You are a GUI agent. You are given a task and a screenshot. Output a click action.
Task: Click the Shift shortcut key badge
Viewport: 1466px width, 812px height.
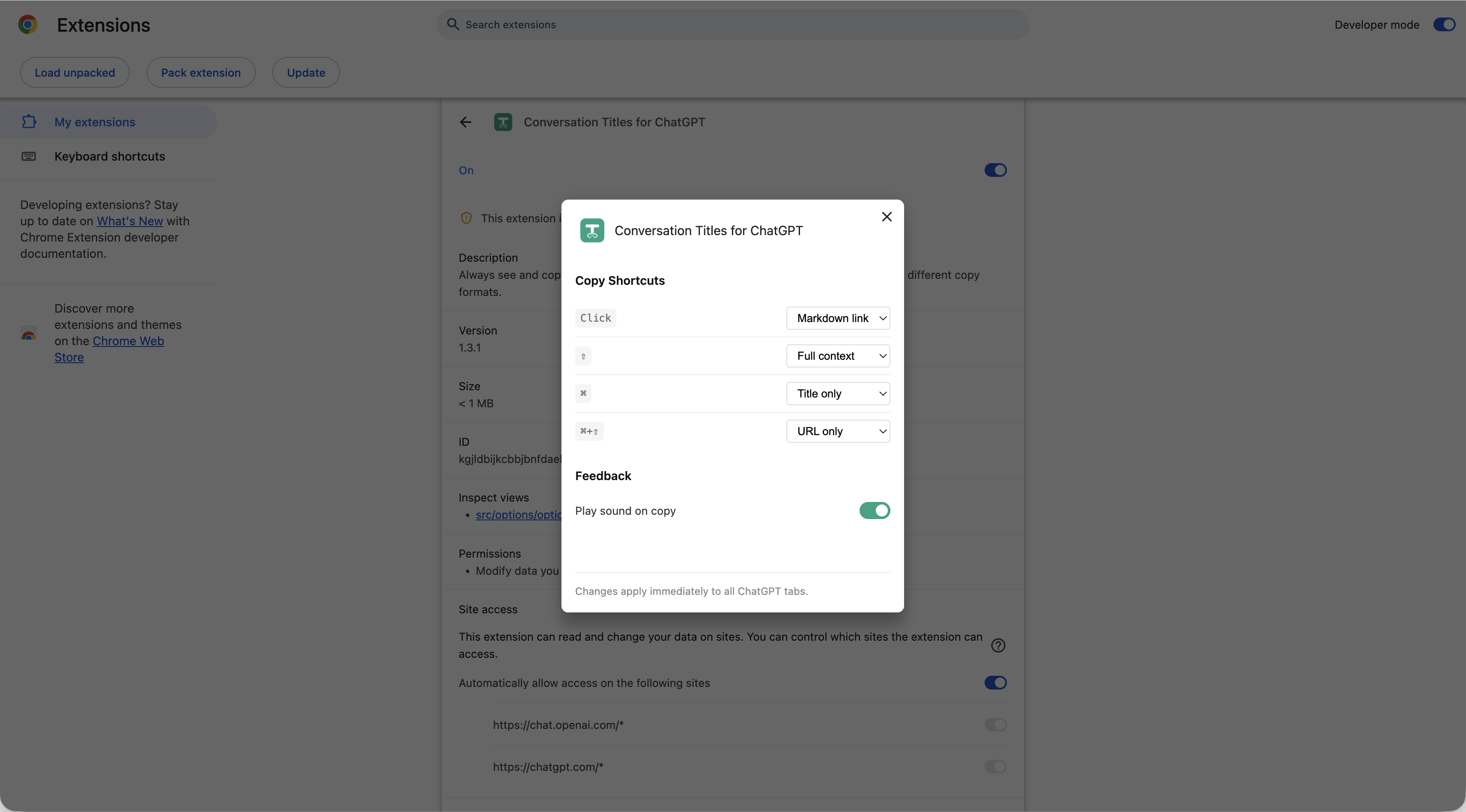click(x=583, y=355)
